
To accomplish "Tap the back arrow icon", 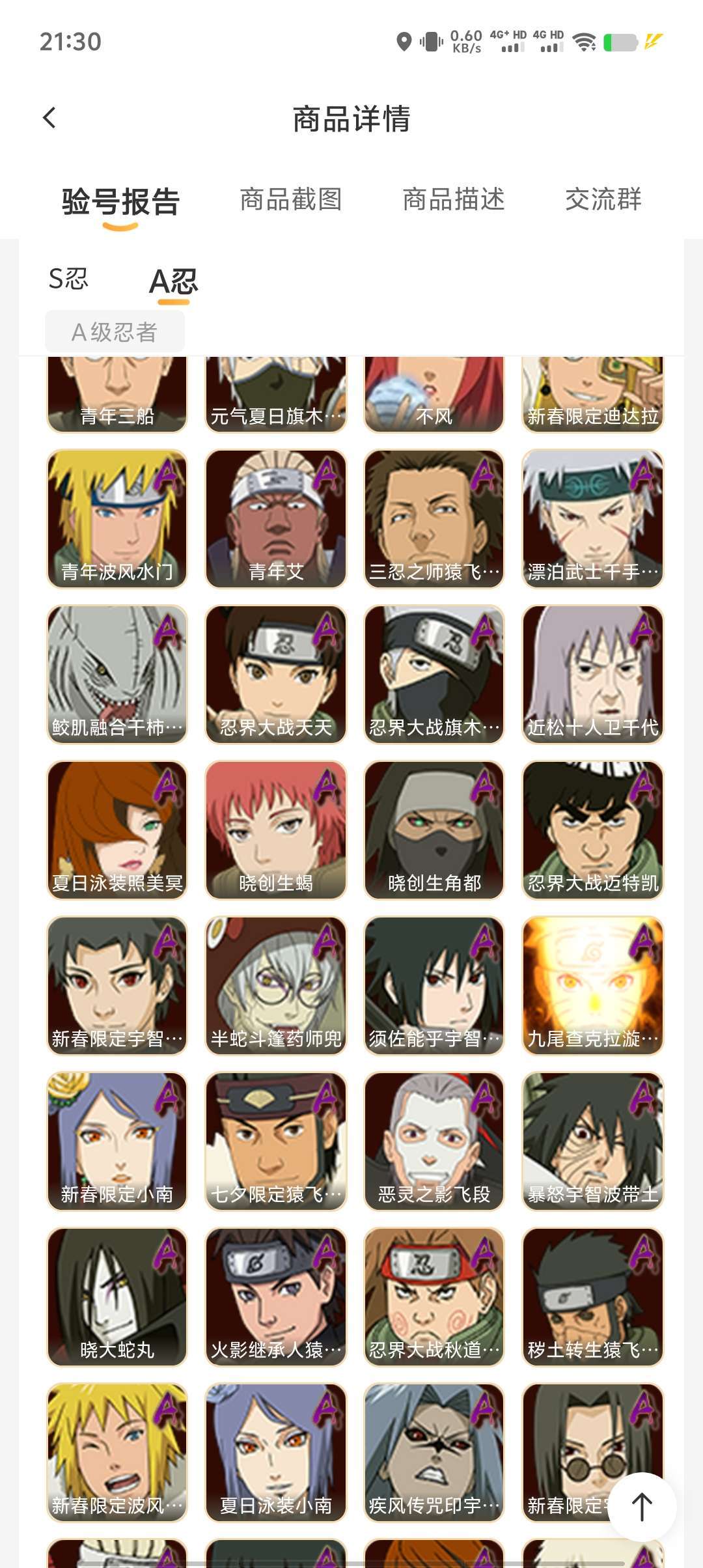I will click(49, 118).
